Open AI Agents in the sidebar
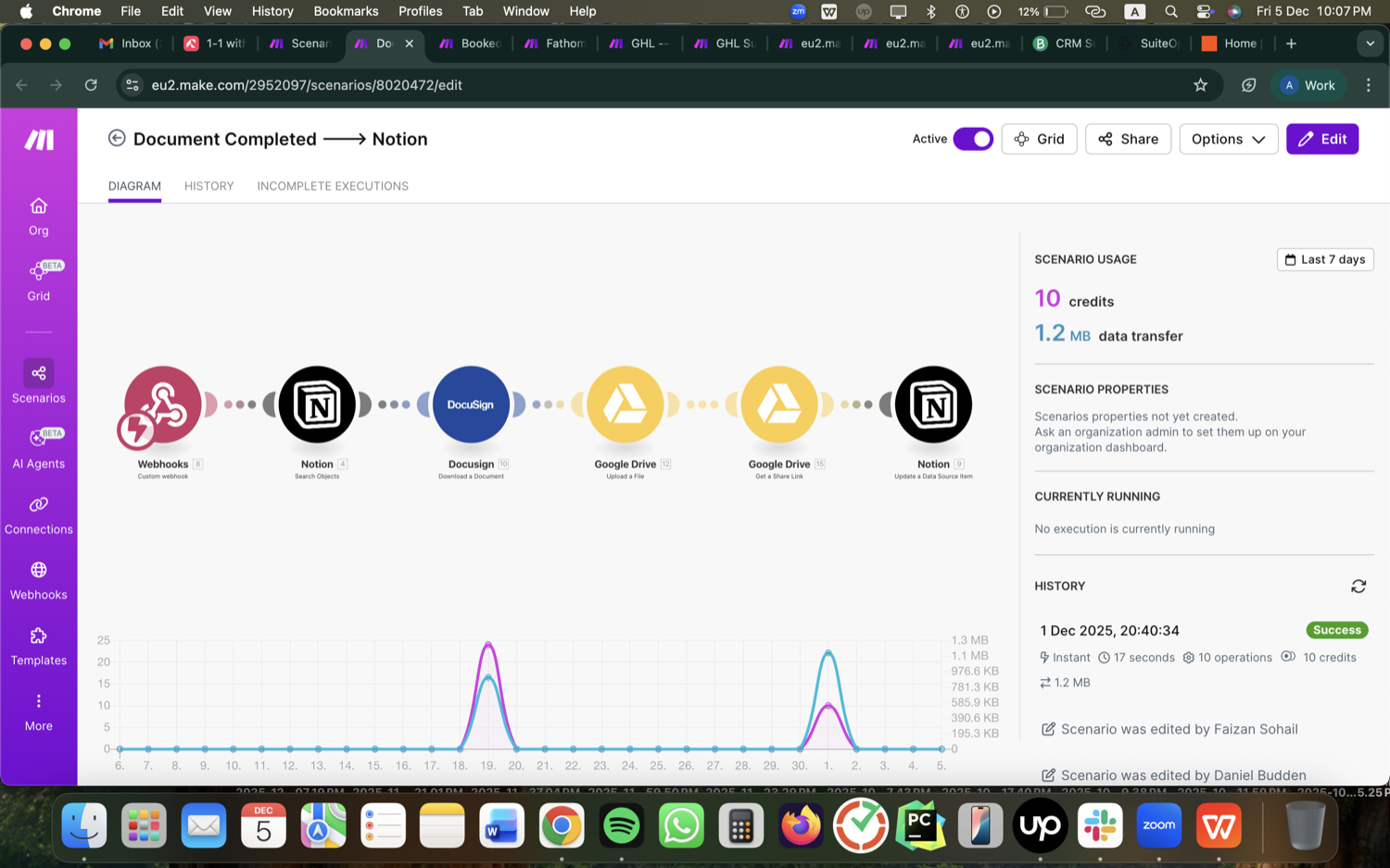 point(38,449)
